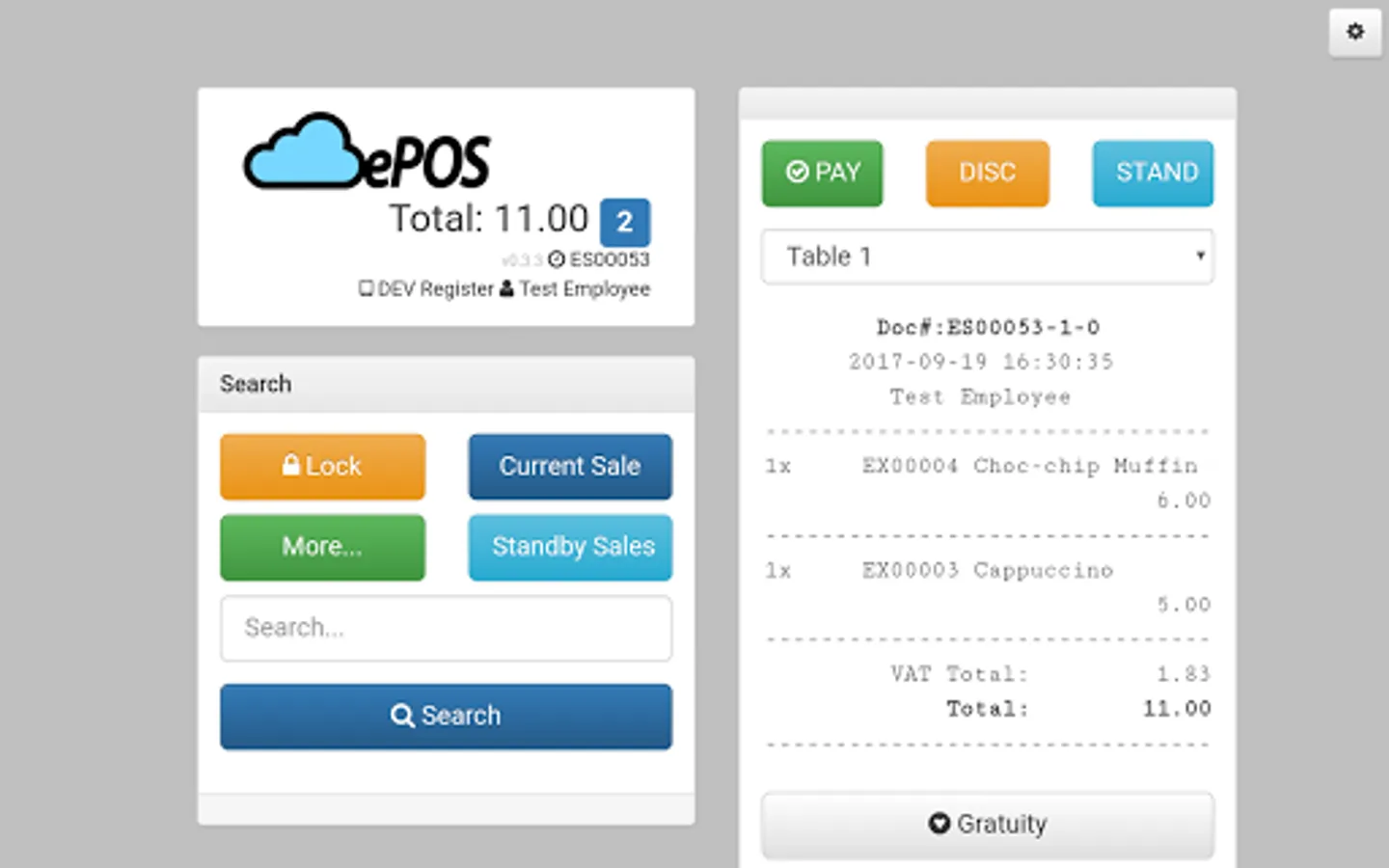This screenshot has width=1389, height=868.
Task: Show Standby Sales list
Action: [x=570, y=548]
